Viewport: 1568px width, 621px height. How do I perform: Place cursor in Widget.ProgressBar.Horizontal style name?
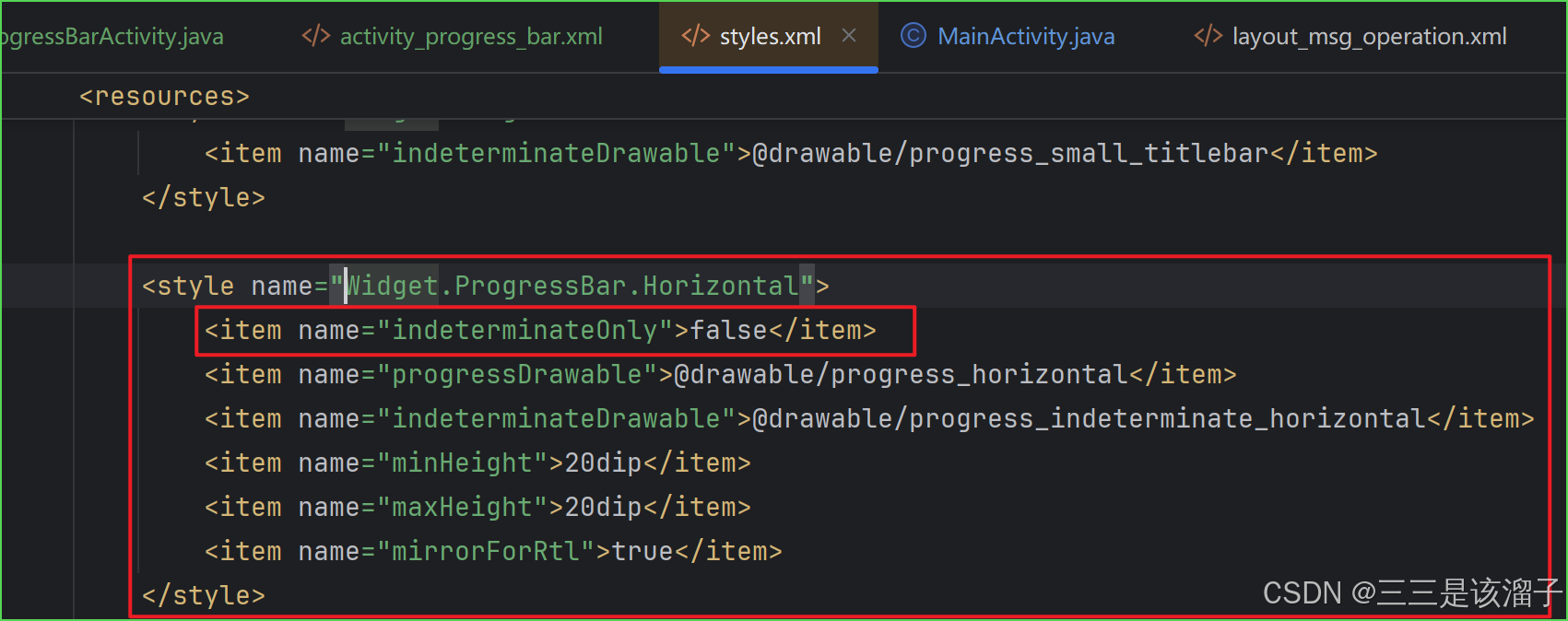tap(572, 287)
